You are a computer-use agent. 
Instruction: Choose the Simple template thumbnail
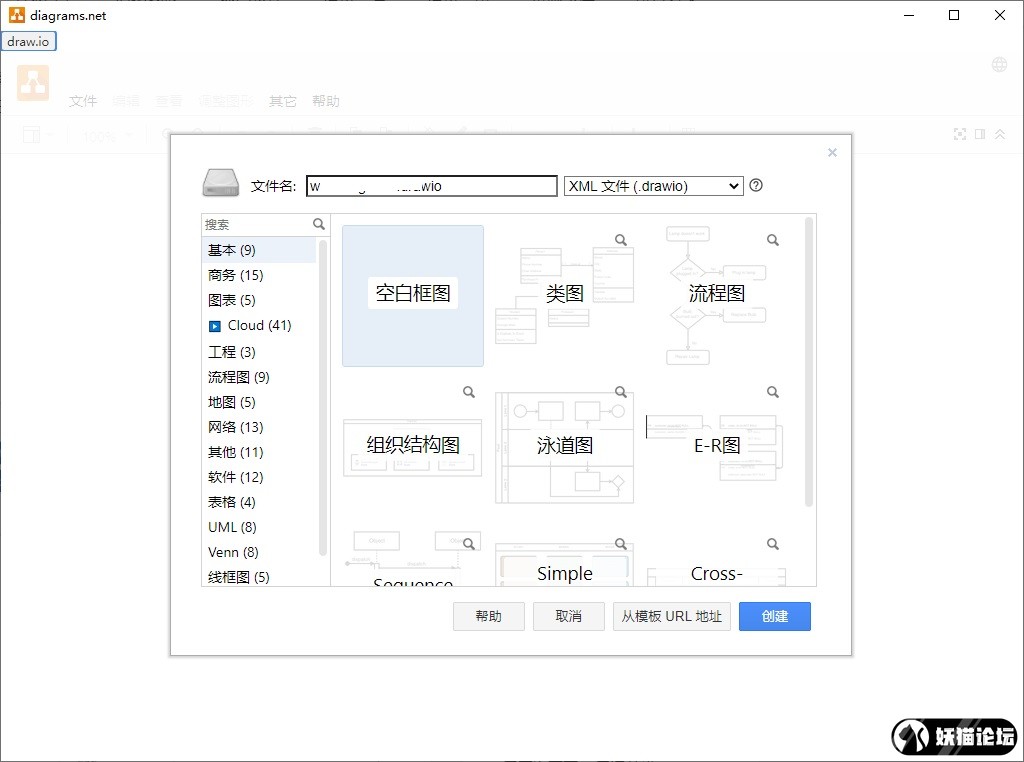564,563
